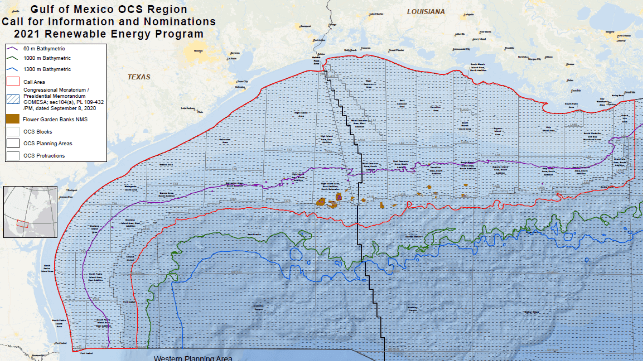Click the large brown Flower Garden Banks area on map
Screen dimensions: 643x361
point(321,202)
